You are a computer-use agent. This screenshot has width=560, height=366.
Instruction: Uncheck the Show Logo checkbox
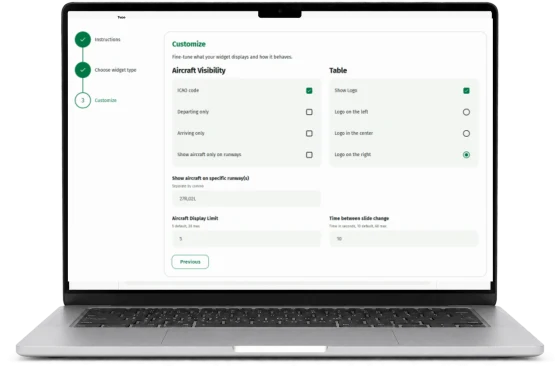point(466,91)
